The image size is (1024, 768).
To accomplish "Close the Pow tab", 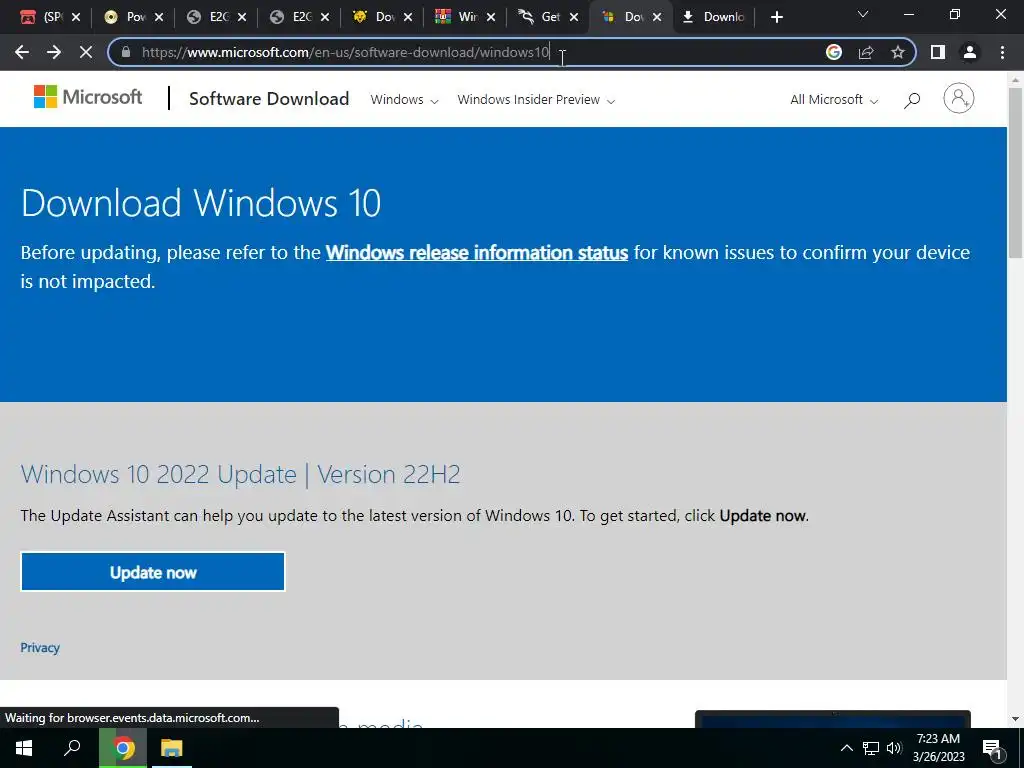I will tap(159, 17).
